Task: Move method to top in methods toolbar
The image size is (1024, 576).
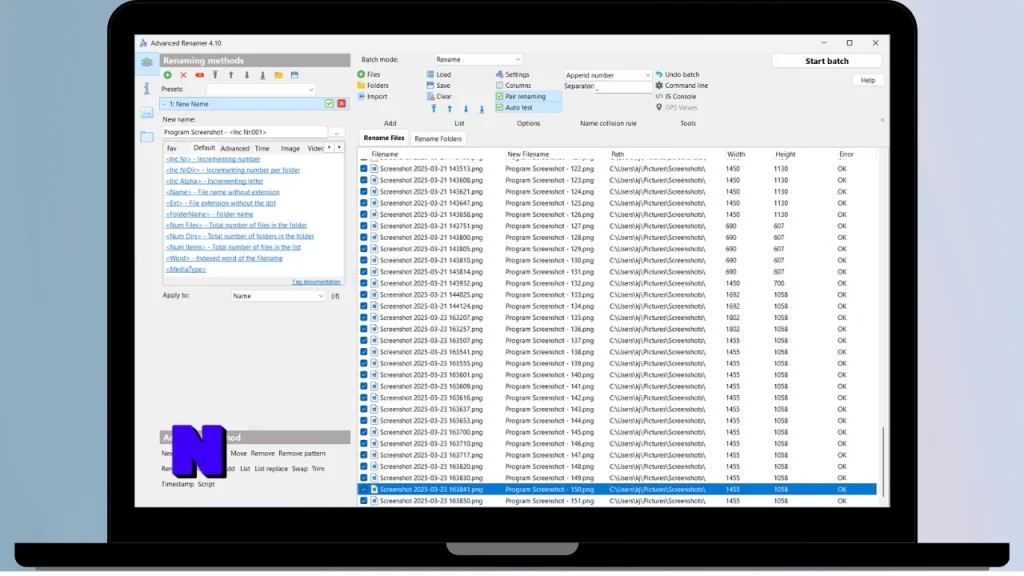Action: pos(215,75)
